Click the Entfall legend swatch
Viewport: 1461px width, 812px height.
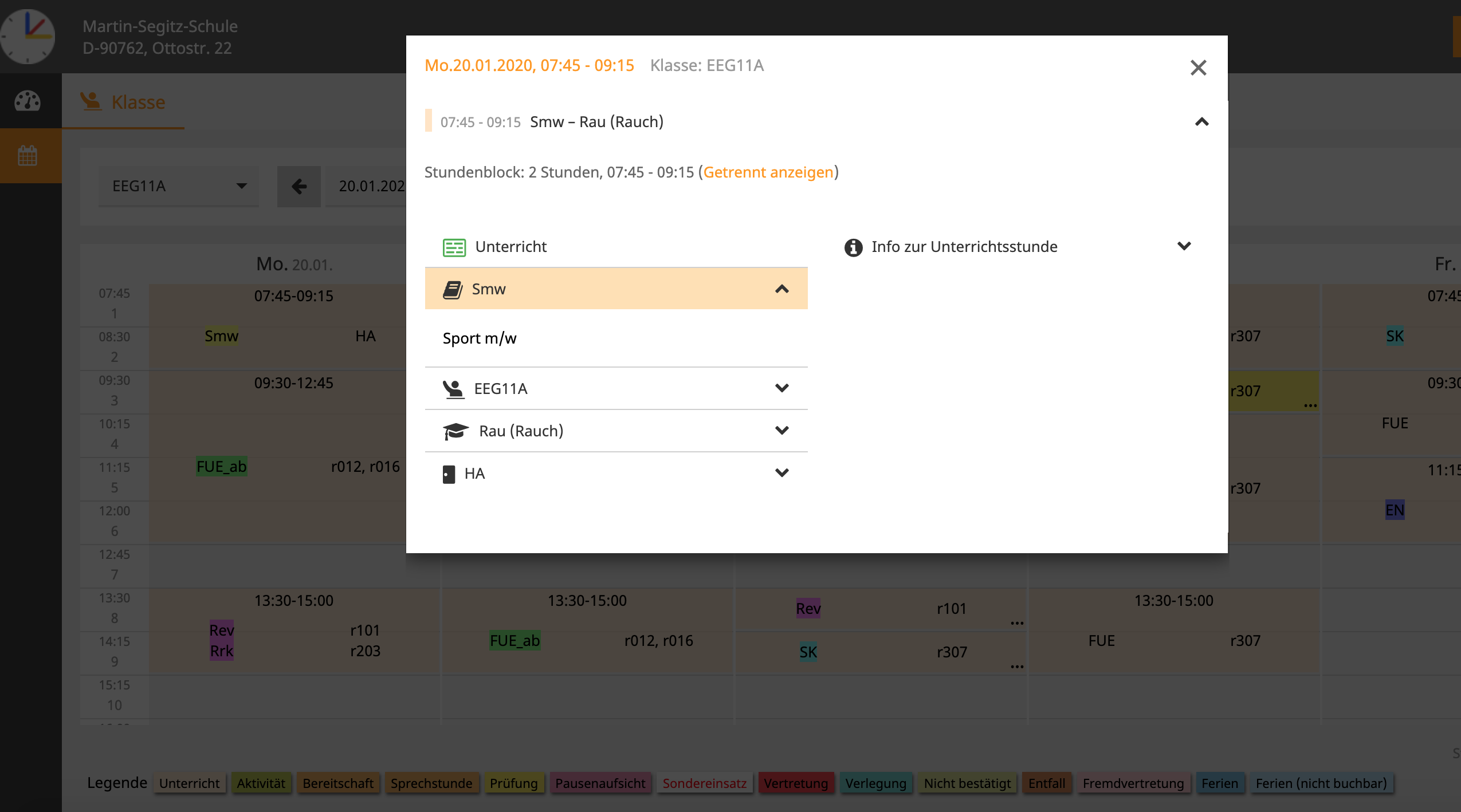[1046, 783]
